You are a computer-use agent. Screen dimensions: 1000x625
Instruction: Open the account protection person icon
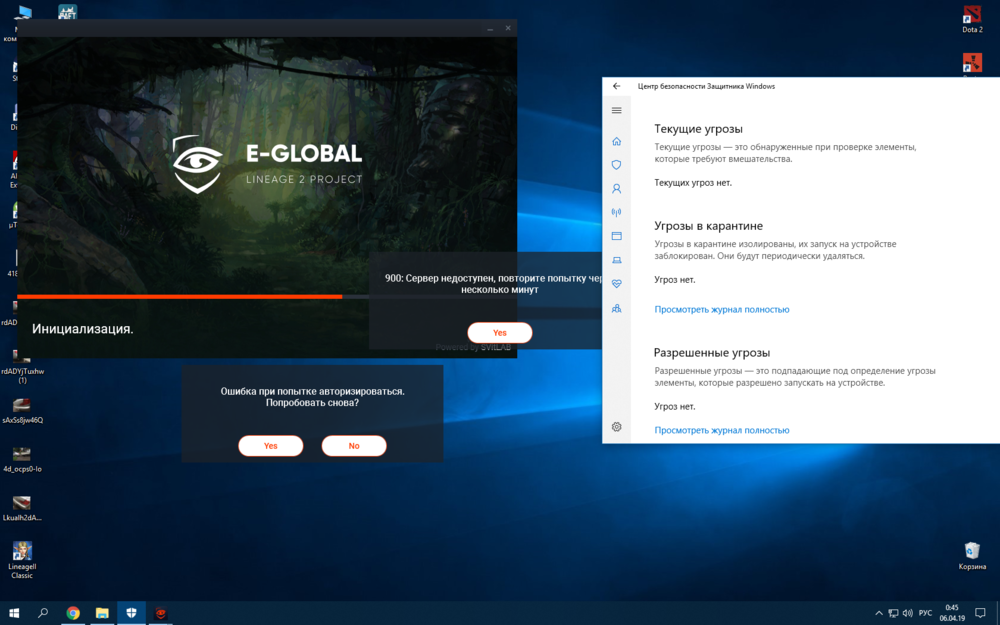click(x=616, y=189)
